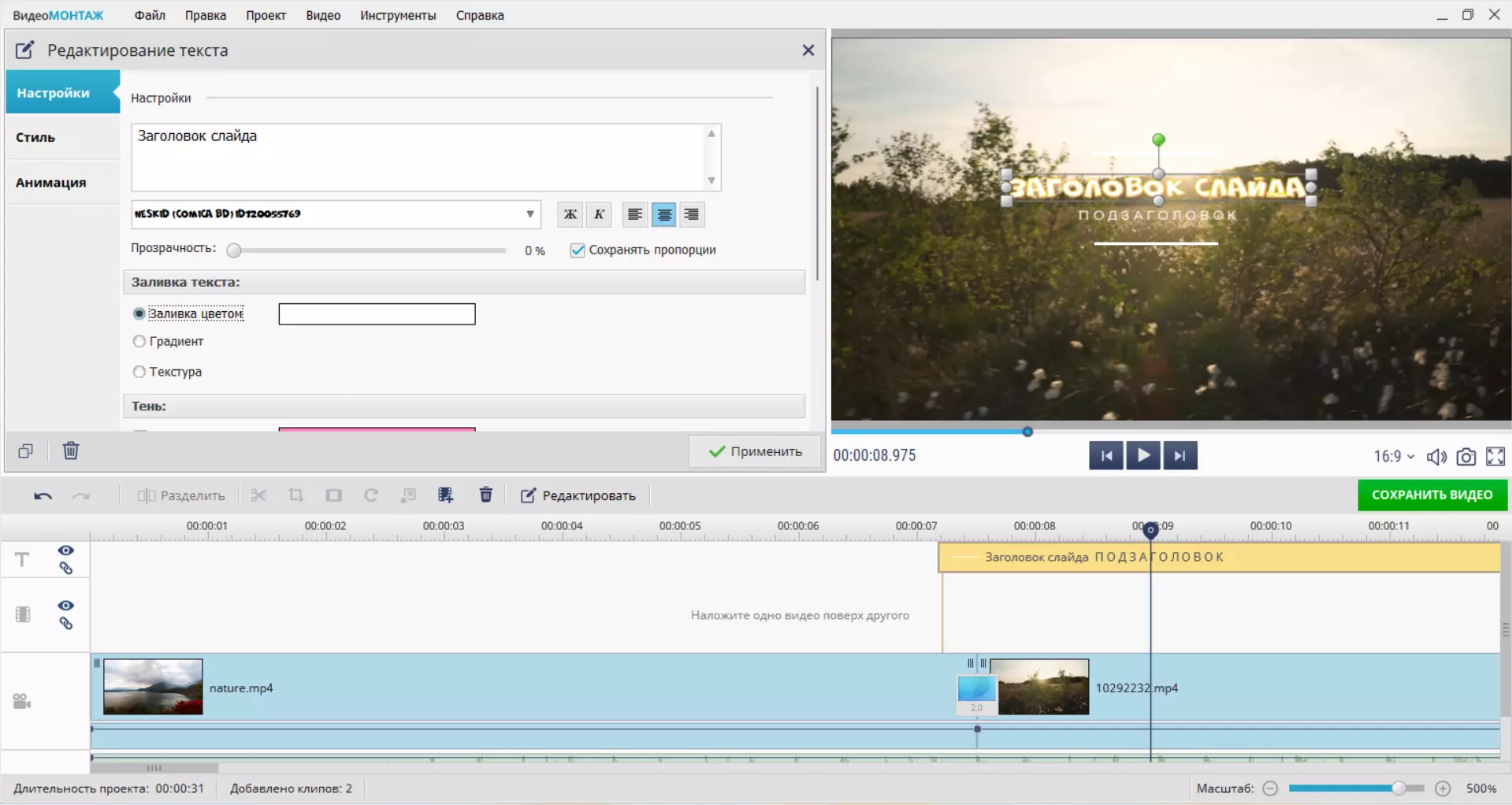Expand the 16:9 aspect ratio dropdown
This screenshot has width=1512, height=805.
click(1393, 457)
